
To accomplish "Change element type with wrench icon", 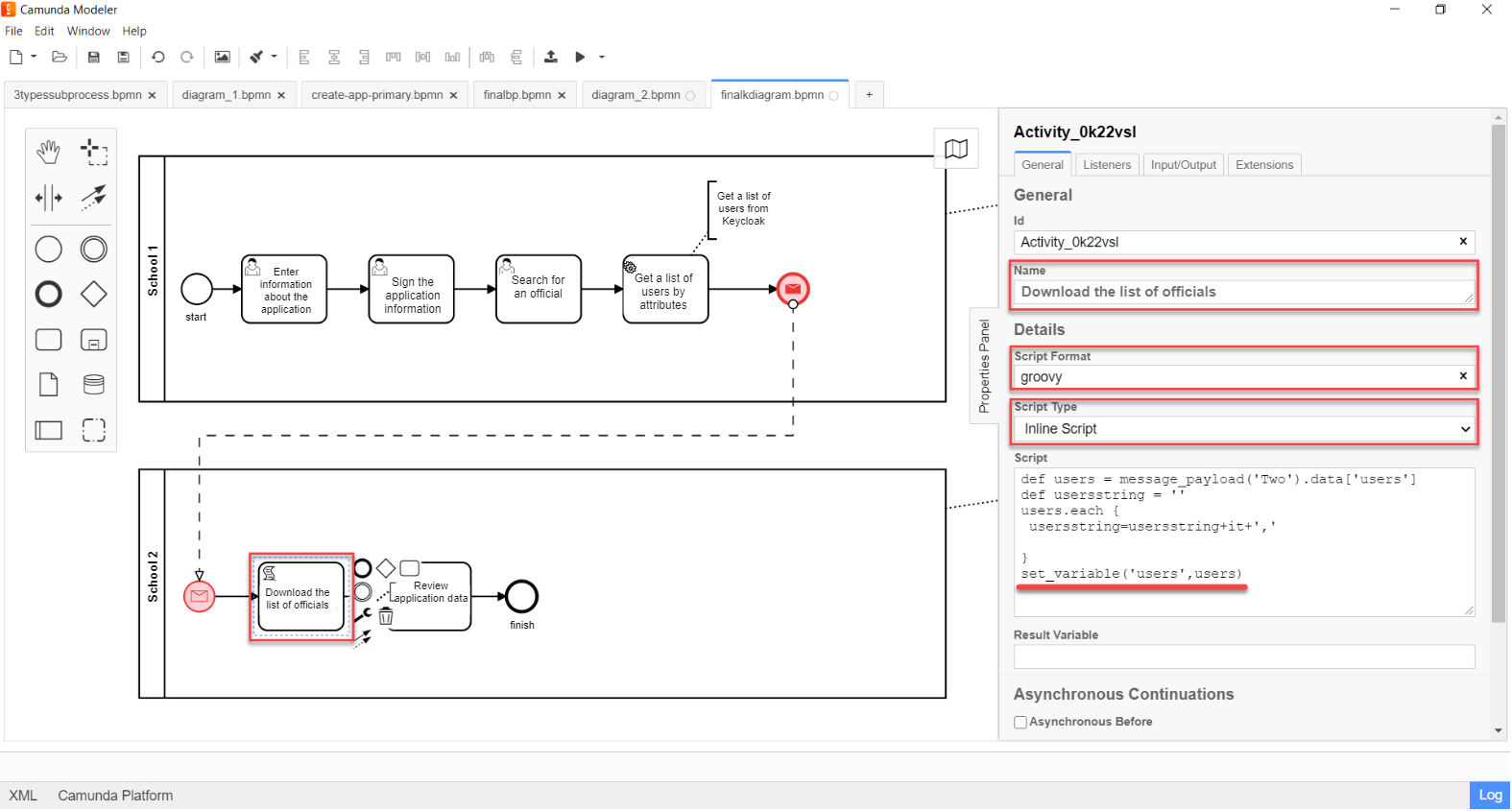I will [x=363, y=614].
